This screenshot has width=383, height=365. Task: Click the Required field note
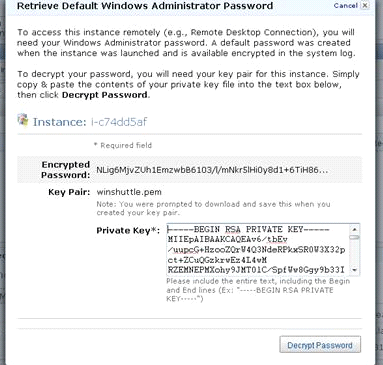[x=123, y=145]
